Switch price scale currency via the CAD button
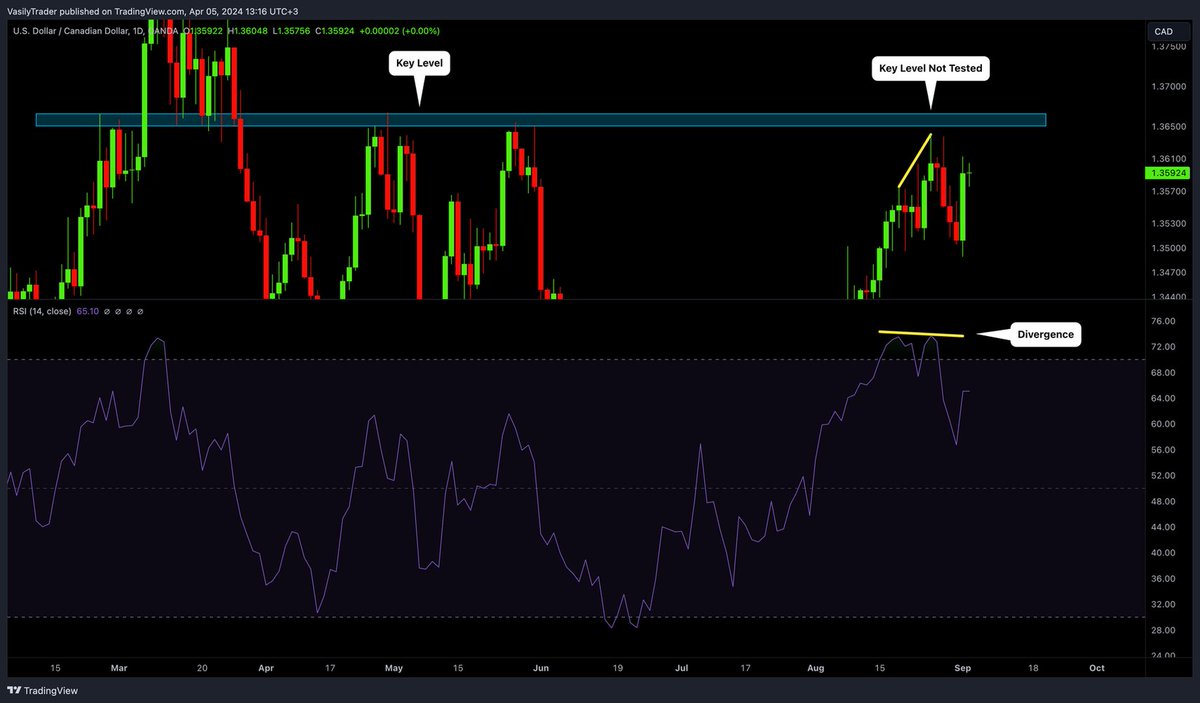Image resolution: width=1200 pixels, height=703 pixels. (1163, 31)
